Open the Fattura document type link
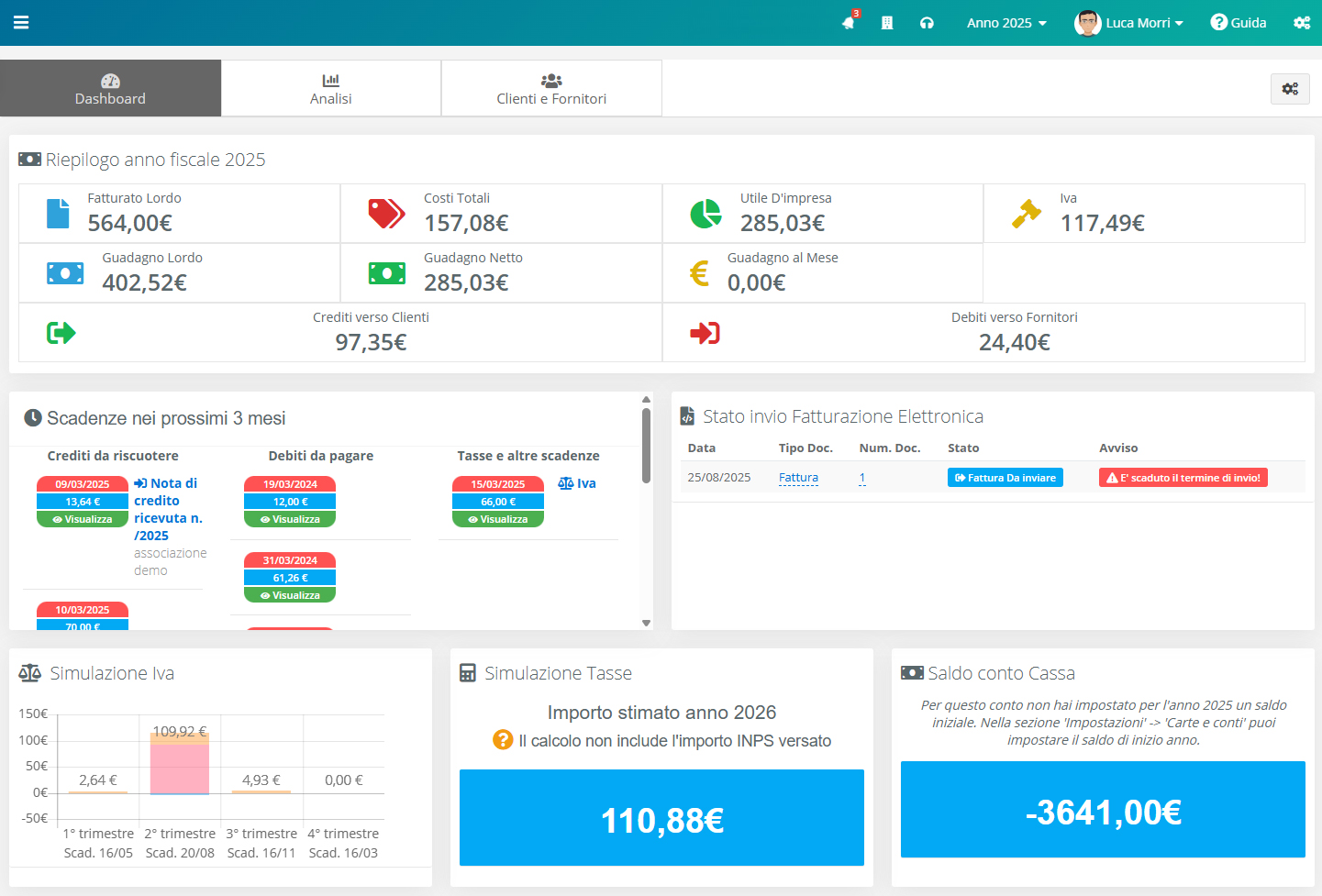 coord(798,478)
